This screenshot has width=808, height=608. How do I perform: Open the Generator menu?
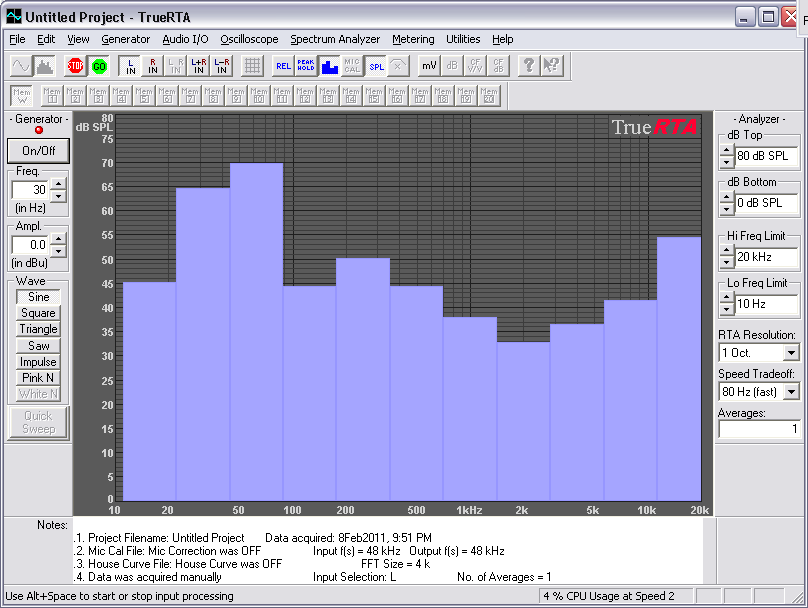[125, 39]
